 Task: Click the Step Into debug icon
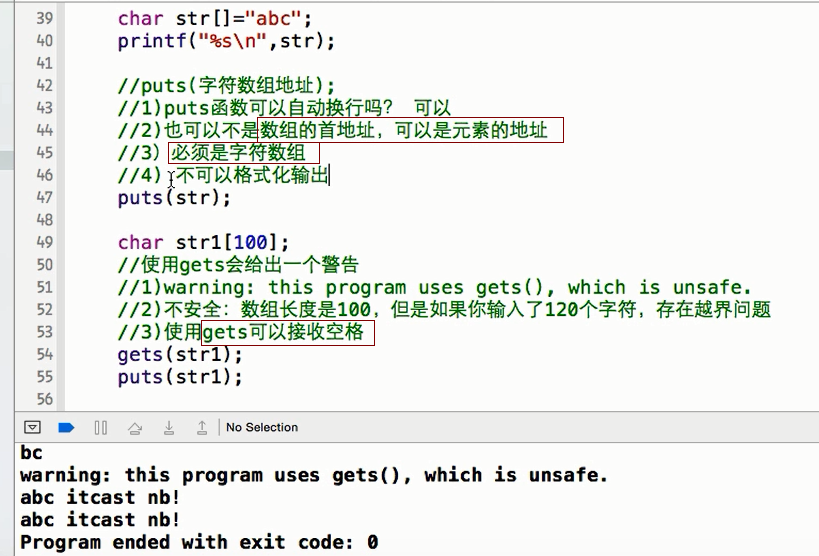pos(169,428)
